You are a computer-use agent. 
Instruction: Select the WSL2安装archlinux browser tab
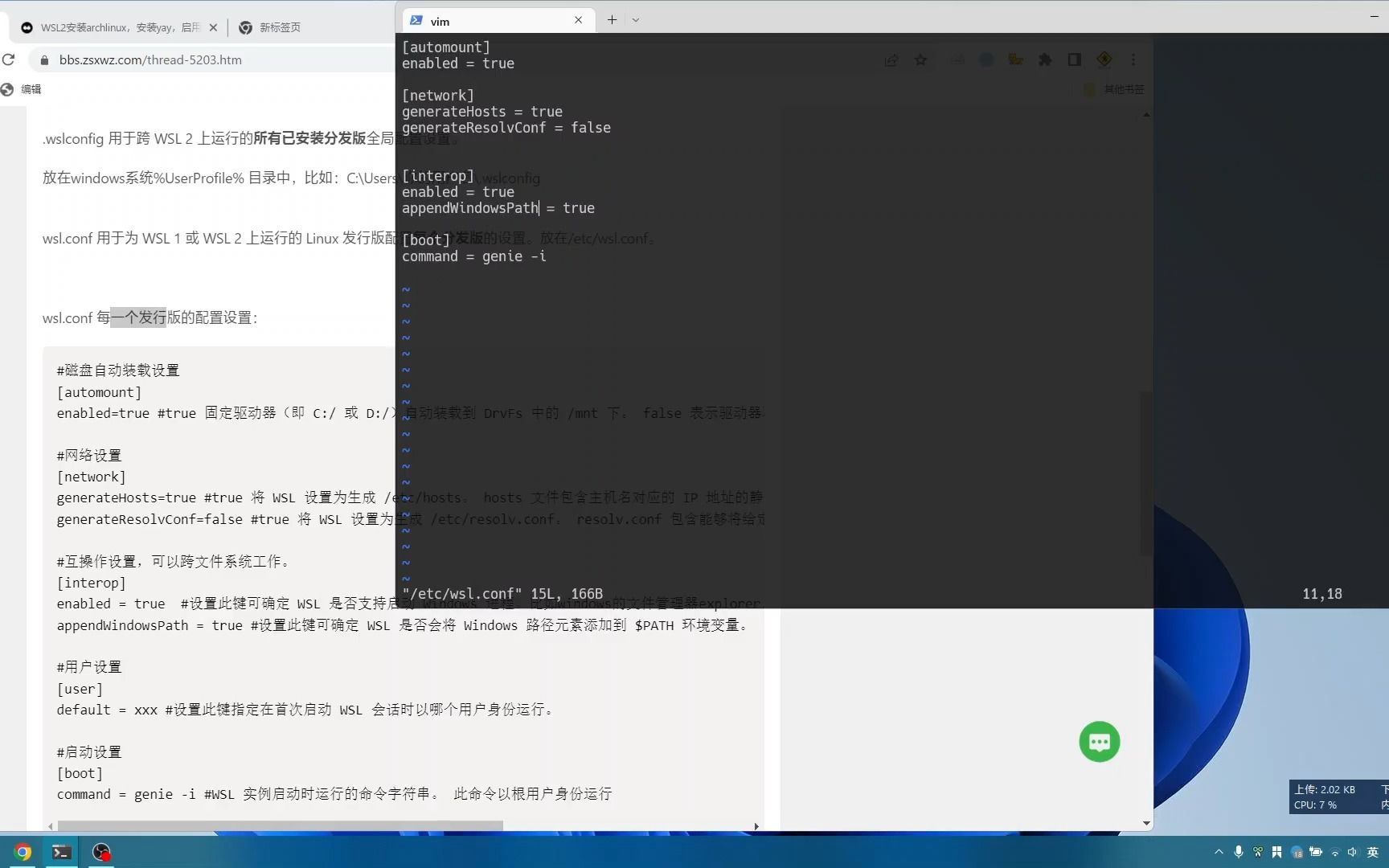click(x=119, y=27)
